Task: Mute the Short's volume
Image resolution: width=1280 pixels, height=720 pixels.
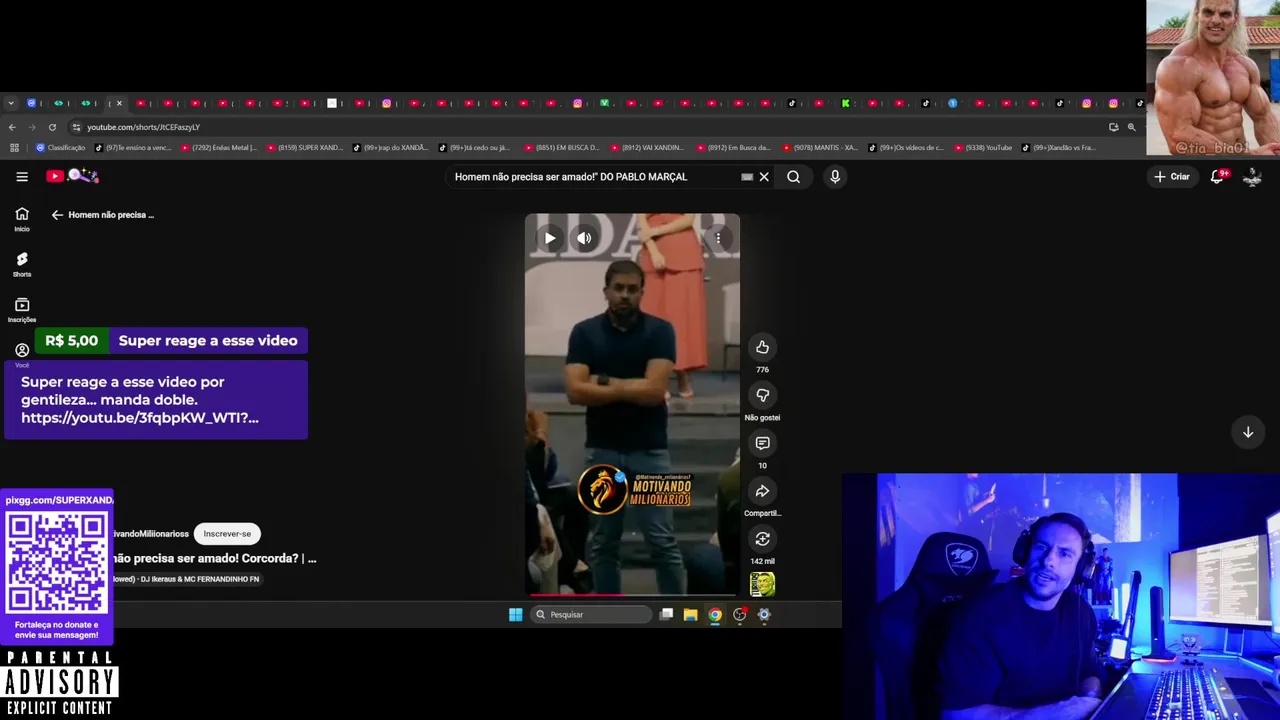Action: [584, 238]
